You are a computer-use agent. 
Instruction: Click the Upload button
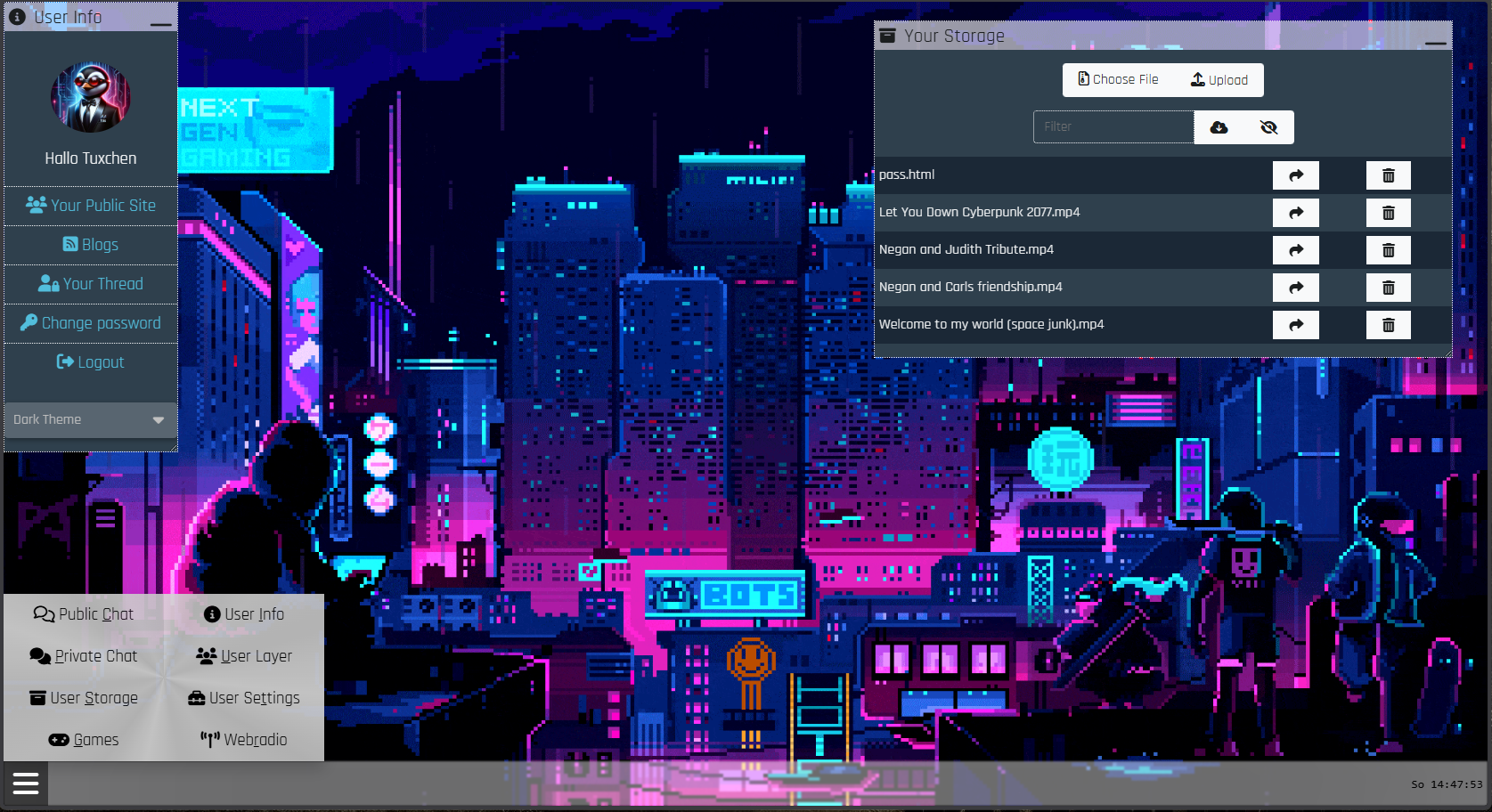coord(1219,79)
